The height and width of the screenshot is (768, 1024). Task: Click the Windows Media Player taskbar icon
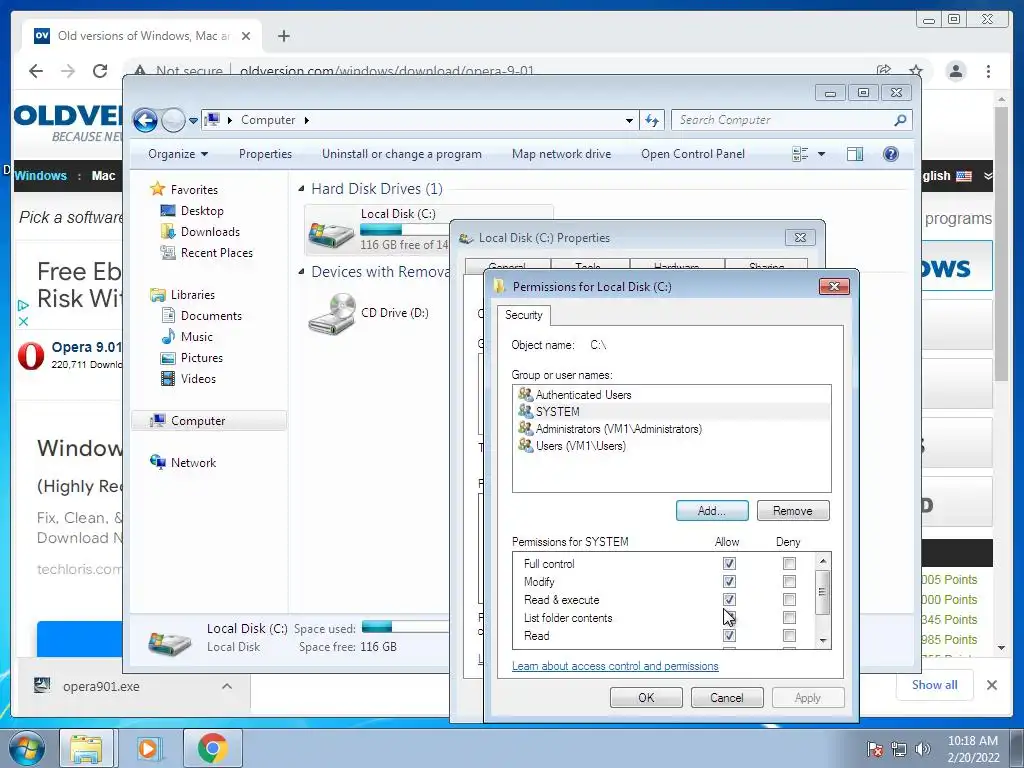pos(148,748)
